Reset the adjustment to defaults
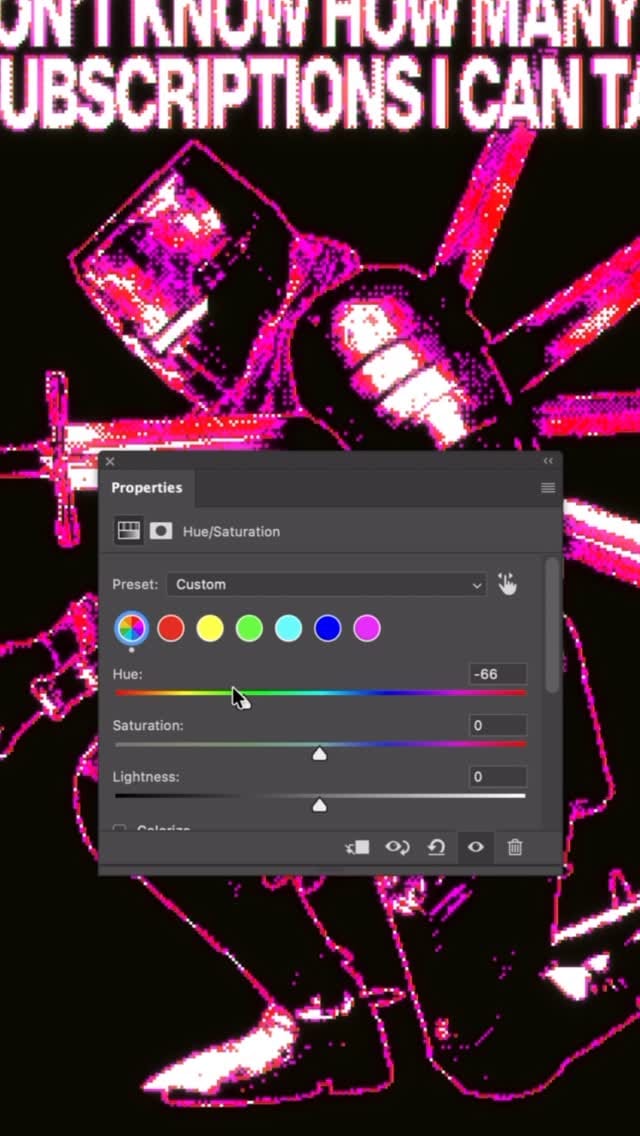This screenshot has height=1136, width=640. (x=436, y=847)
